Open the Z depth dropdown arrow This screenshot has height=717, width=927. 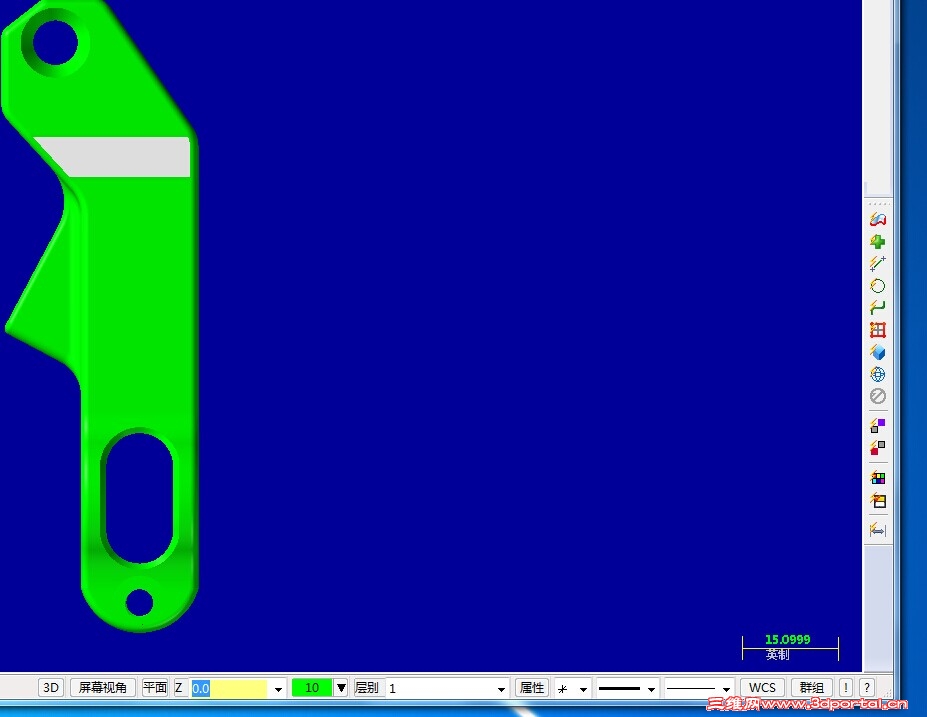click(x=277, y=688)
